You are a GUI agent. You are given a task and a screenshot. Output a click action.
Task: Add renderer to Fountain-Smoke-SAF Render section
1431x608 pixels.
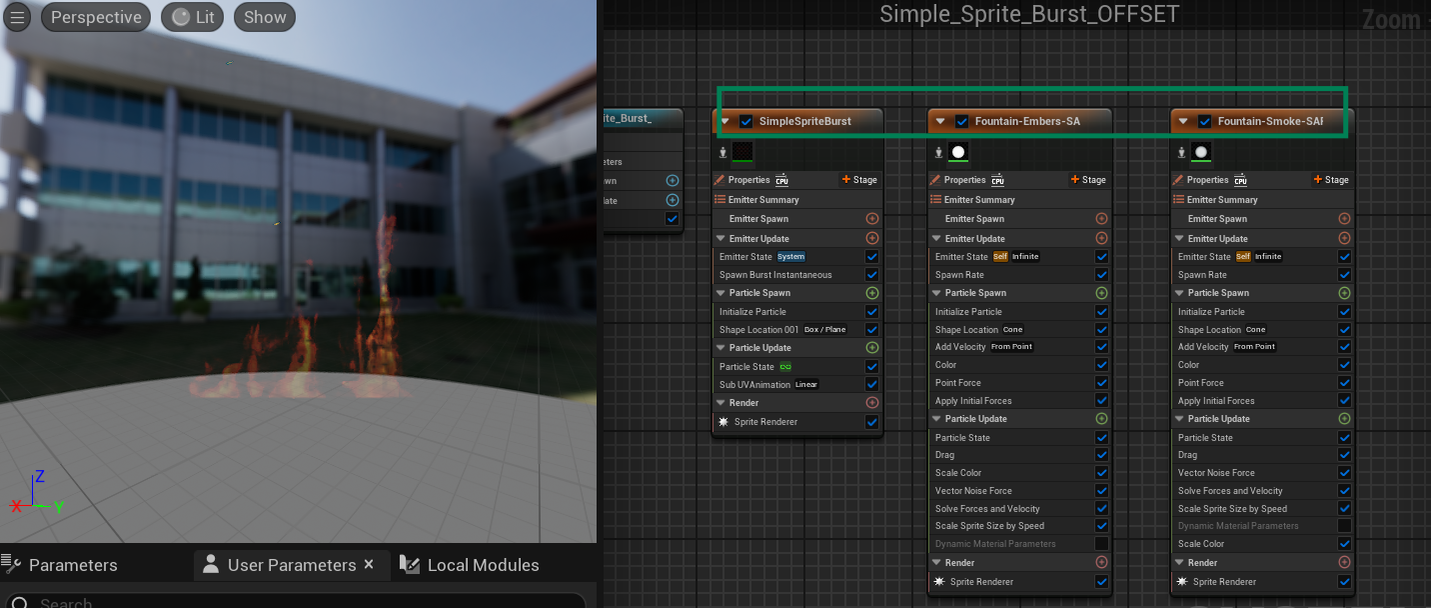click(1344, 562)
